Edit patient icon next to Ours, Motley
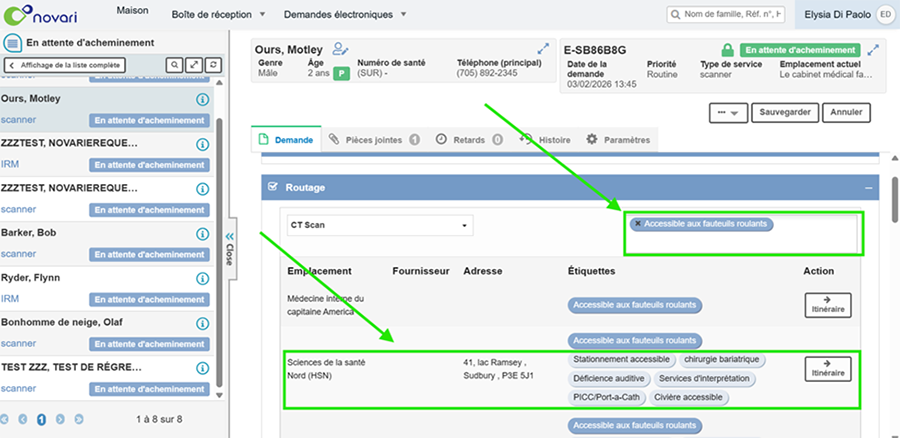900x438 pixels. point(340,49)
